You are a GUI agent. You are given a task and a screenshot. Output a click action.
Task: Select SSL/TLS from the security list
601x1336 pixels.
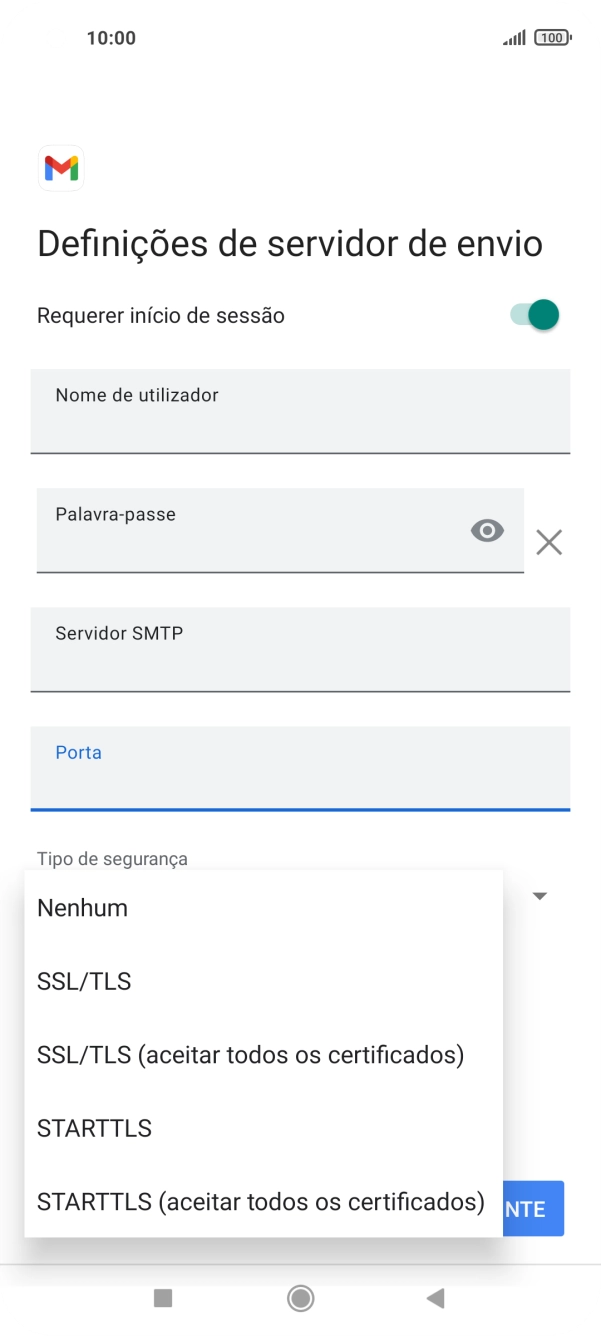pos(83,981)
